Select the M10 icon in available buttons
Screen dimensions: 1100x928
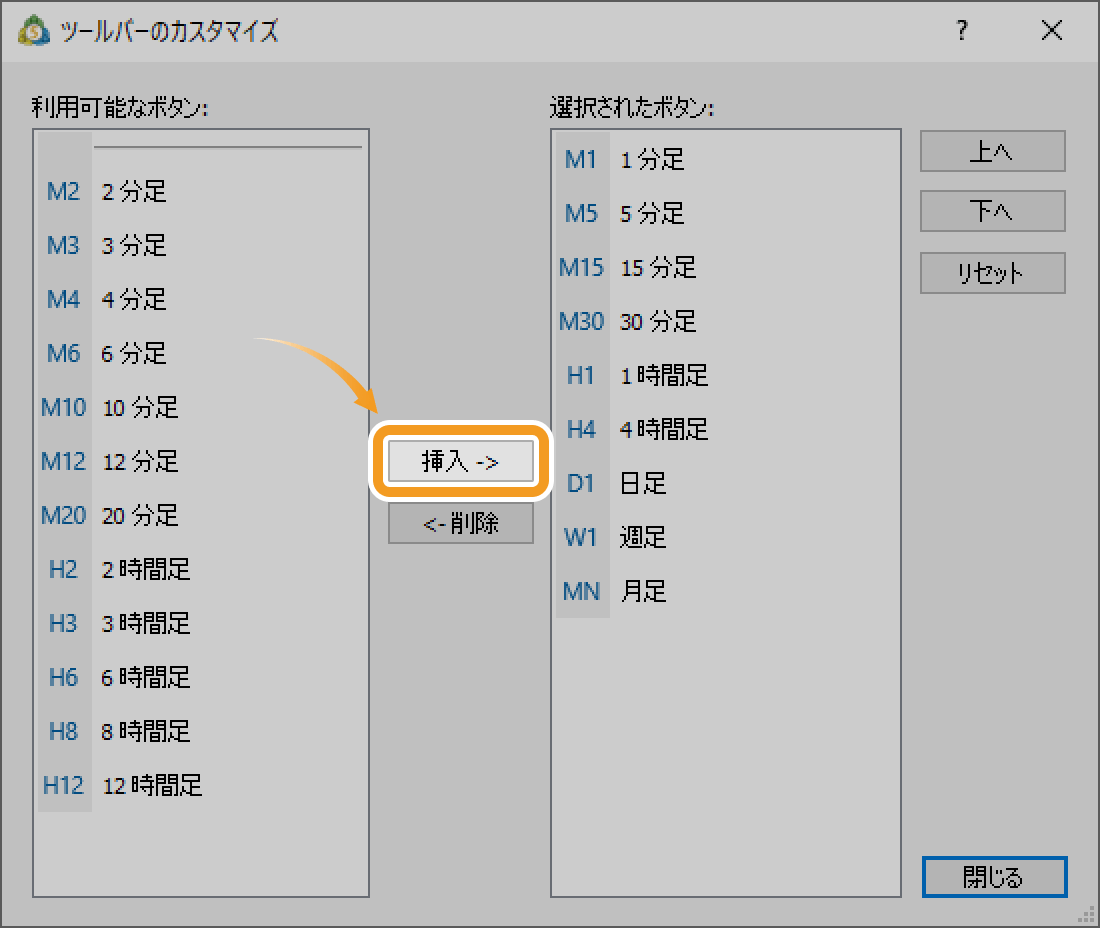pyautogui.click(x=64, y=408)
